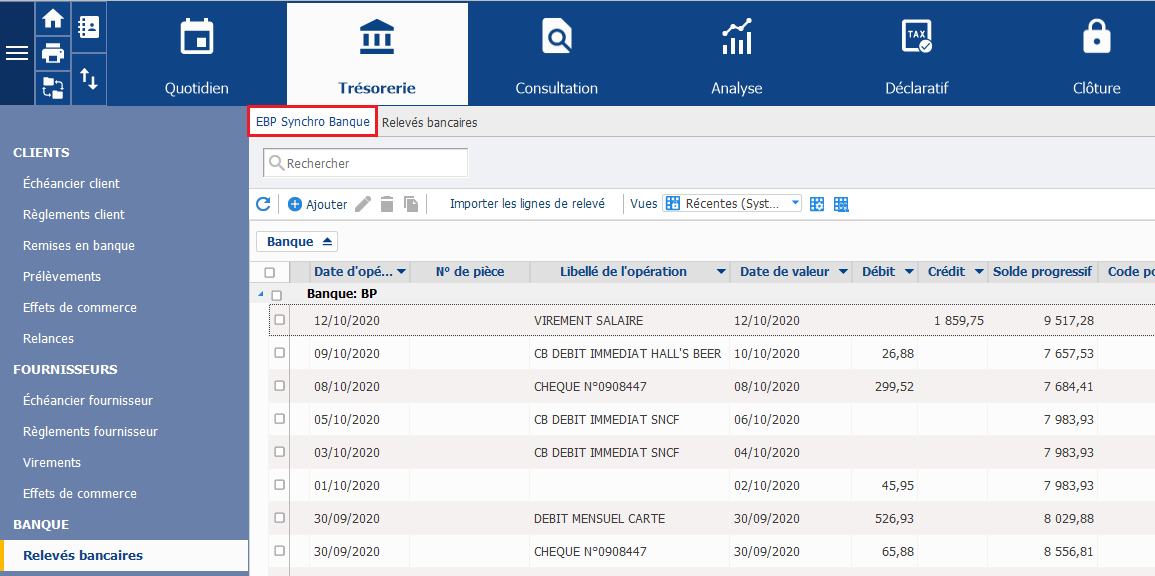Check the VIREMENT SALAIRE row checkbox

click(279, 321)
